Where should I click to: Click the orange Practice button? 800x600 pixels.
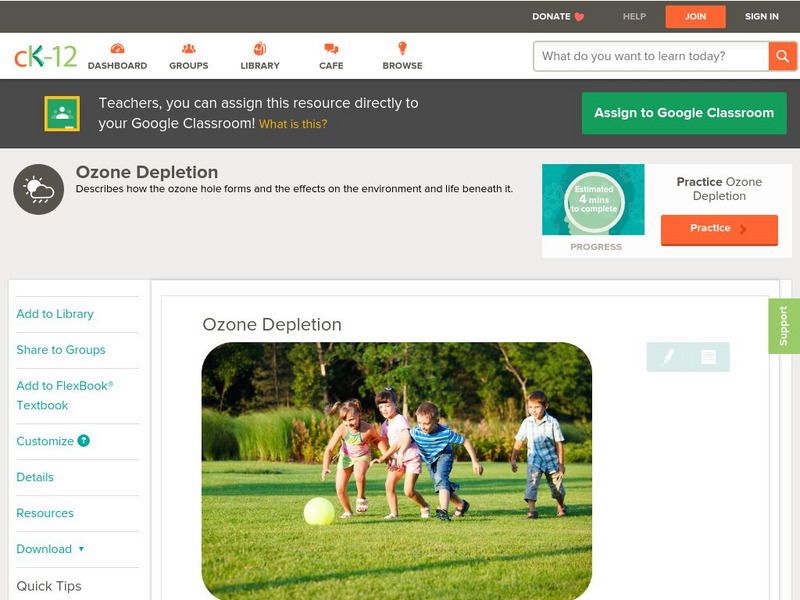(x=719, y=230)
